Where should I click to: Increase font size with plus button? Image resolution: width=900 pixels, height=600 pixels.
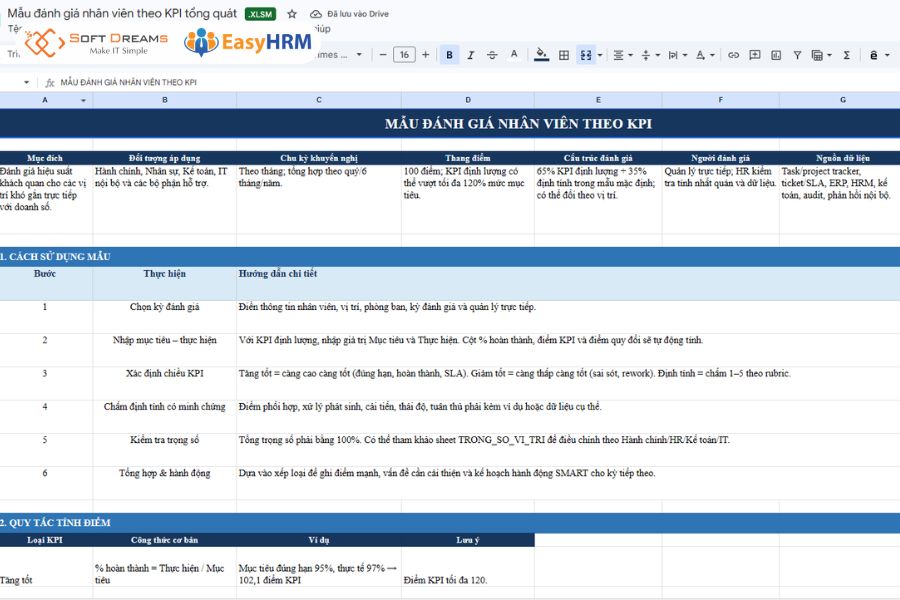pos(425,55)
